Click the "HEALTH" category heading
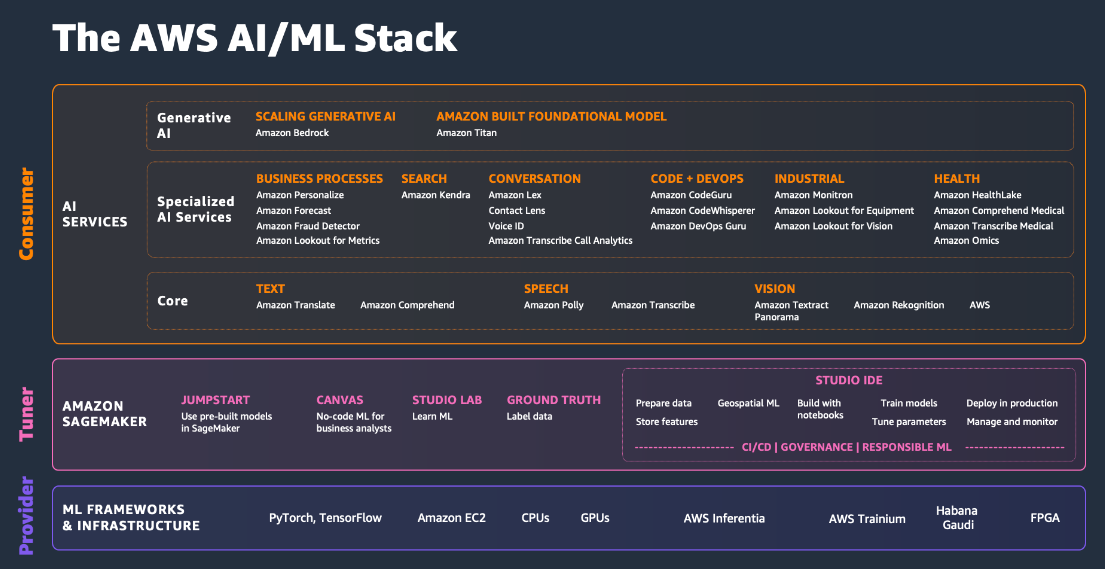This screenshot has width=1105, height=569. [957, 179]
